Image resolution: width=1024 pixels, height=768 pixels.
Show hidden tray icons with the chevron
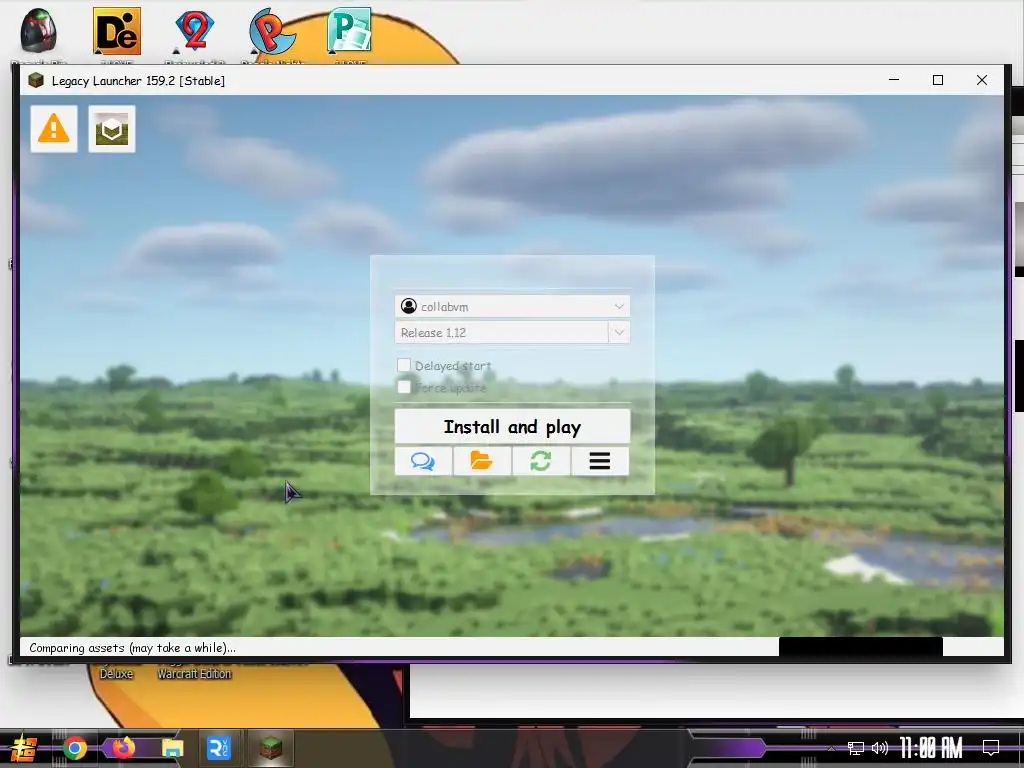[831, 748]
